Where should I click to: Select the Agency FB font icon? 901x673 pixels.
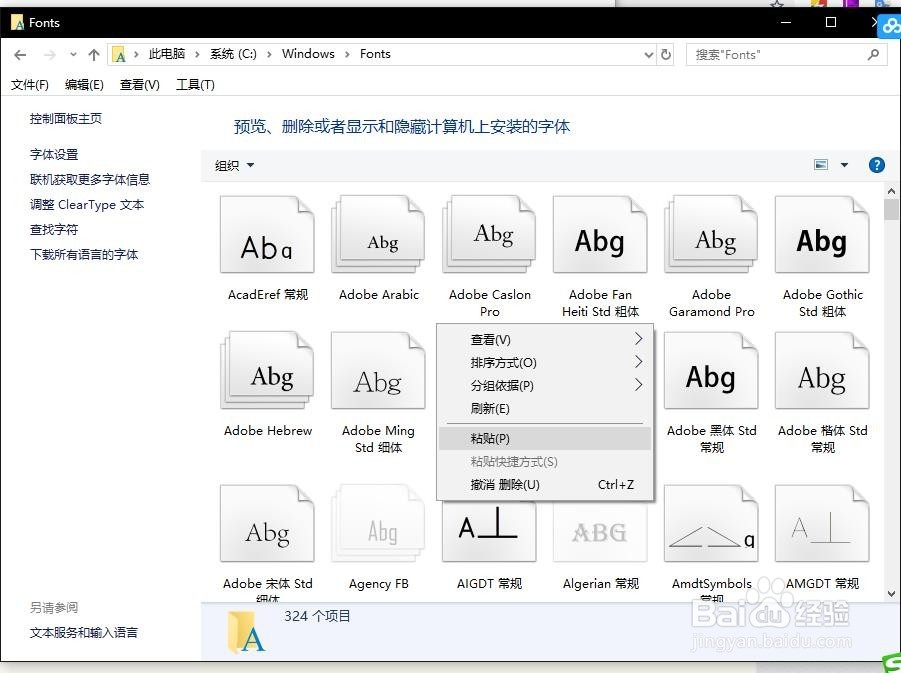[378, 524]
